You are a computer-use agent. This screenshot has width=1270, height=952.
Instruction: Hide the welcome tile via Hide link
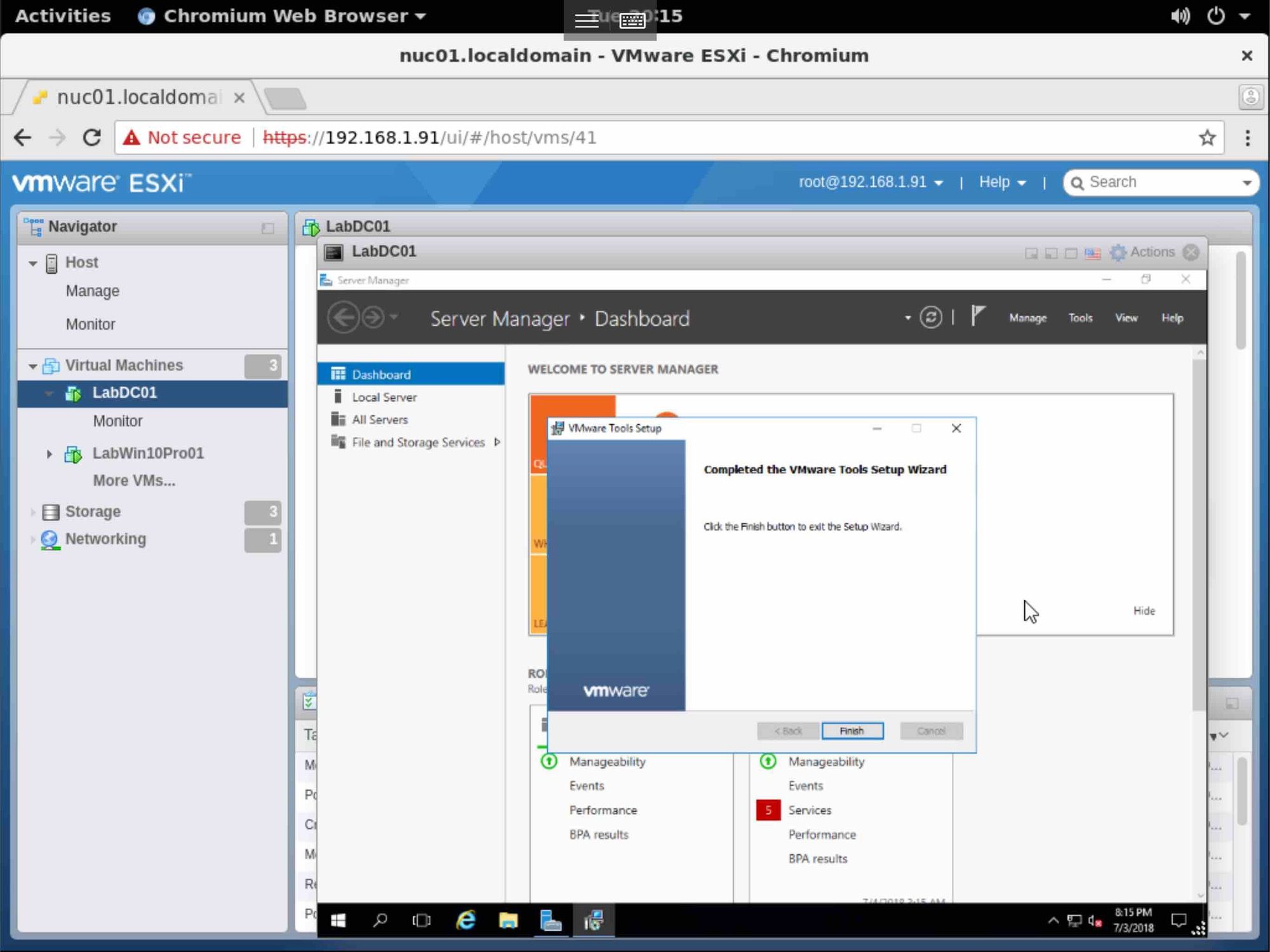pyautogui.click(x=1144, y=610)
